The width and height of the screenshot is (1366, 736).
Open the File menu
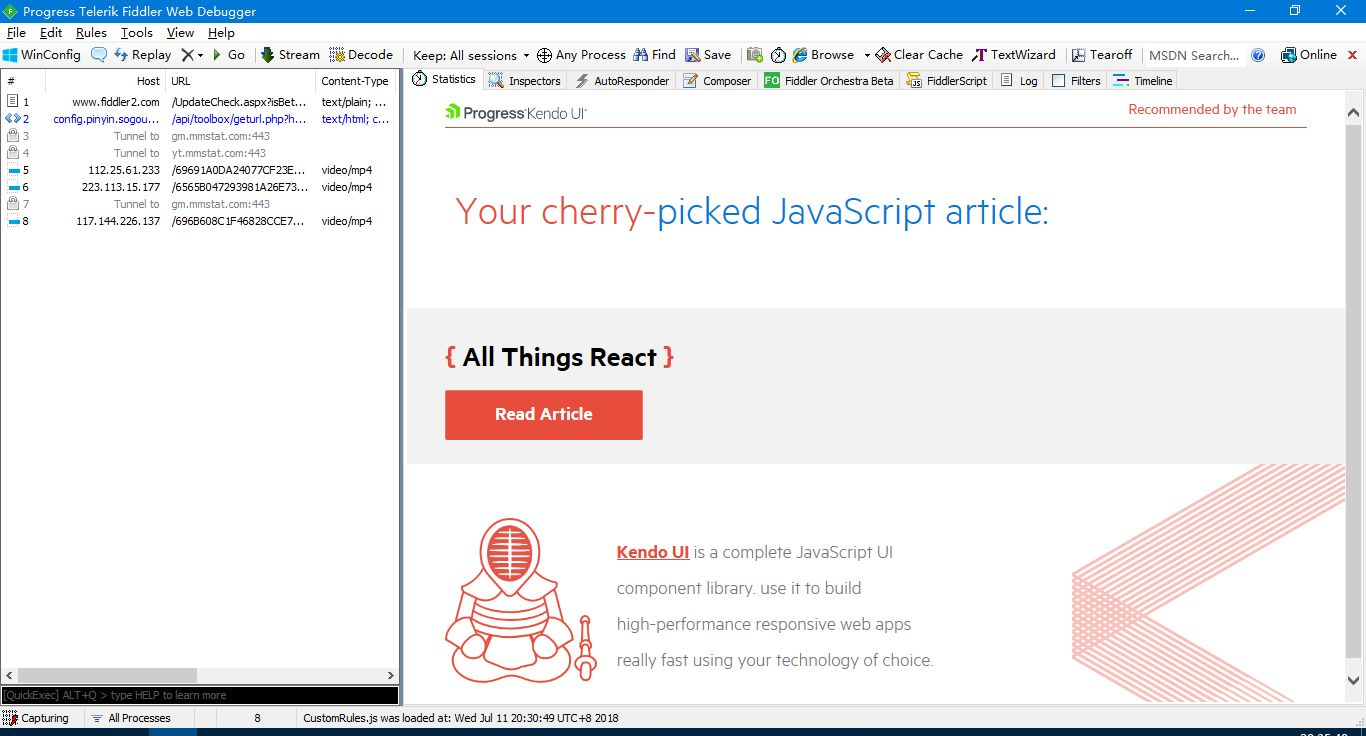pos(16,33)
